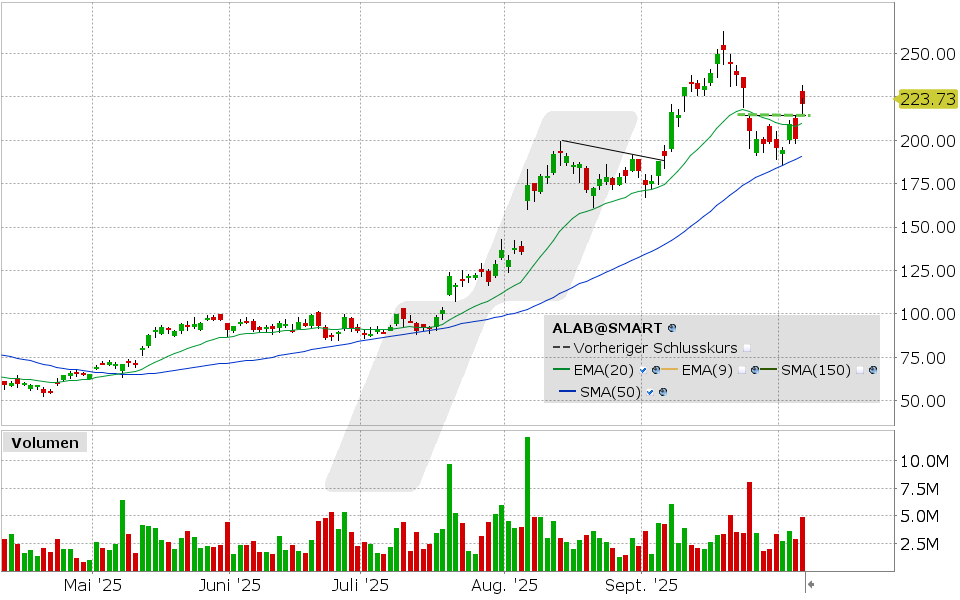The image size is (960, 600).
Task: Click the Aug. '25 axis label
Action: (x=503, y=585)
